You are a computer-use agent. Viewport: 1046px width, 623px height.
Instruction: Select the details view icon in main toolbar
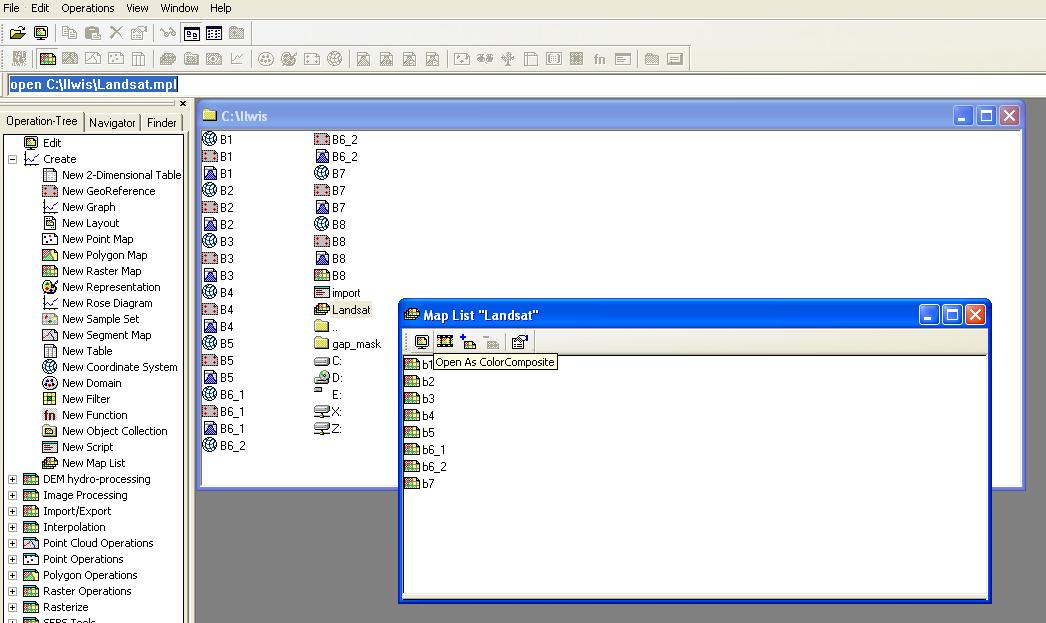(214, 33)
